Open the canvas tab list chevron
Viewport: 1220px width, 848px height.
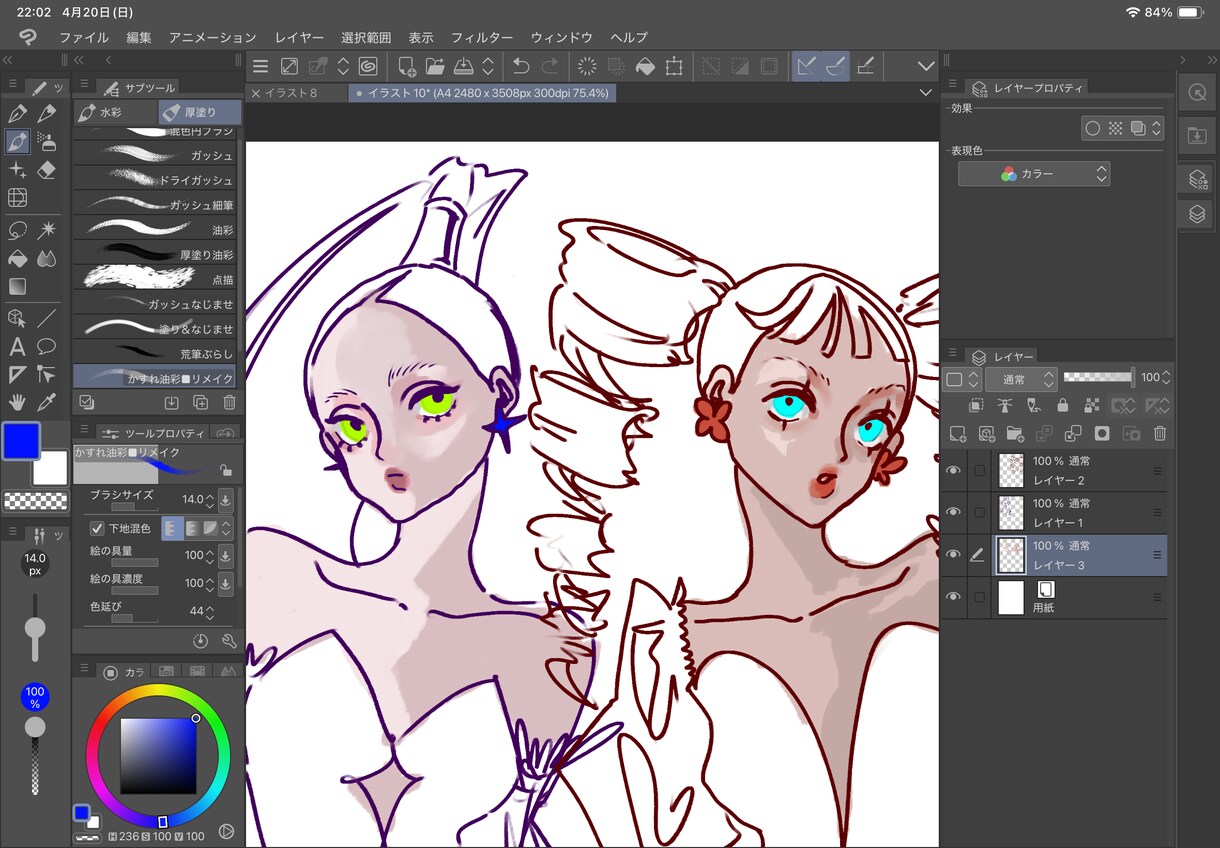pos(926,93)
